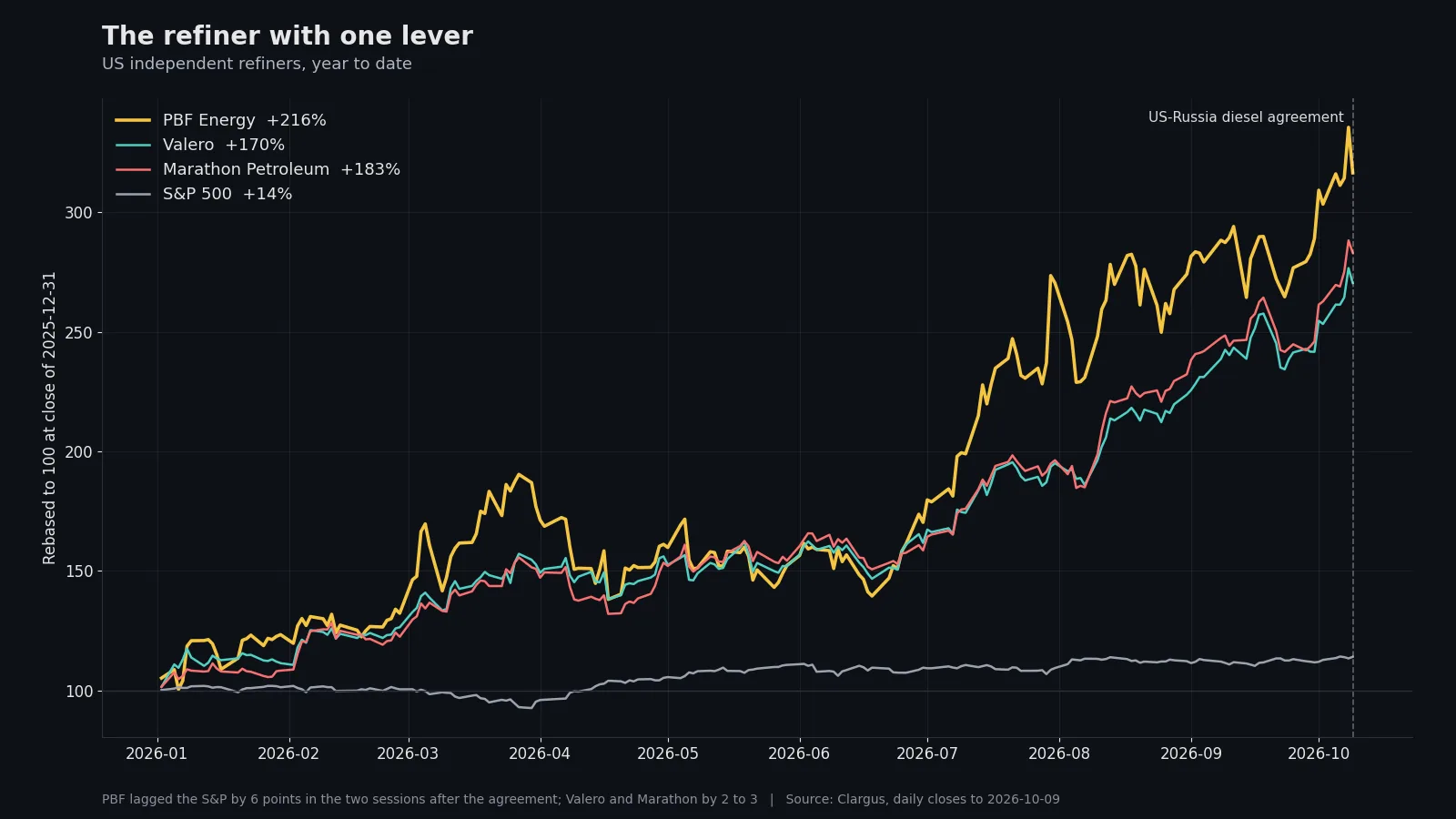This screenshot has width=1456, height=819.
Task: Click the chart title 'The refiner with one lever'
Action: click(x=288, y=36)
